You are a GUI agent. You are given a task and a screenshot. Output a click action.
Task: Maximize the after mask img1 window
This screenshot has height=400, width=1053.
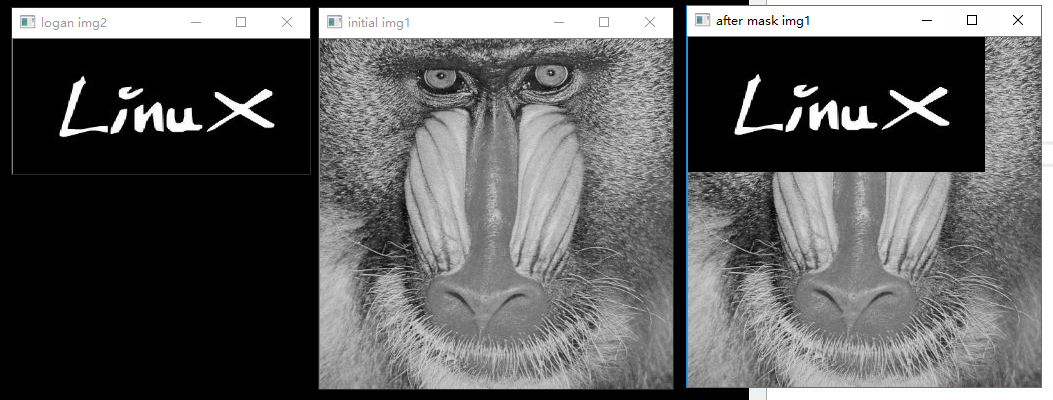pyautogui.click(x=972, y=20)
